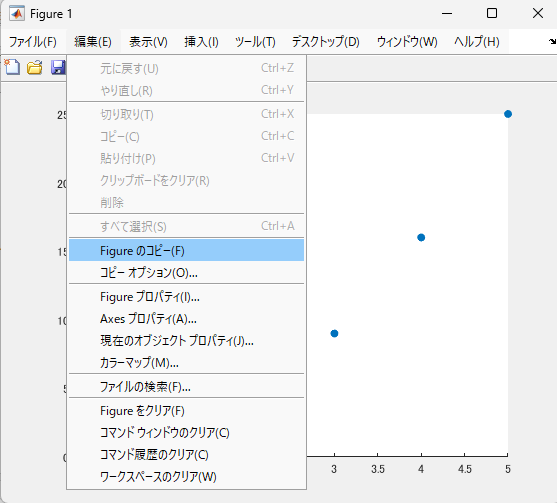Open the ヘルプ(H) menu
The image size is (557, 503).
click(477, 42)
